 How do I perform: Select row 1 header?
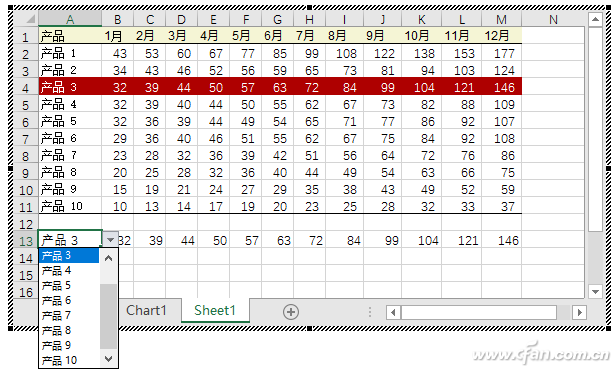(26, 36)
